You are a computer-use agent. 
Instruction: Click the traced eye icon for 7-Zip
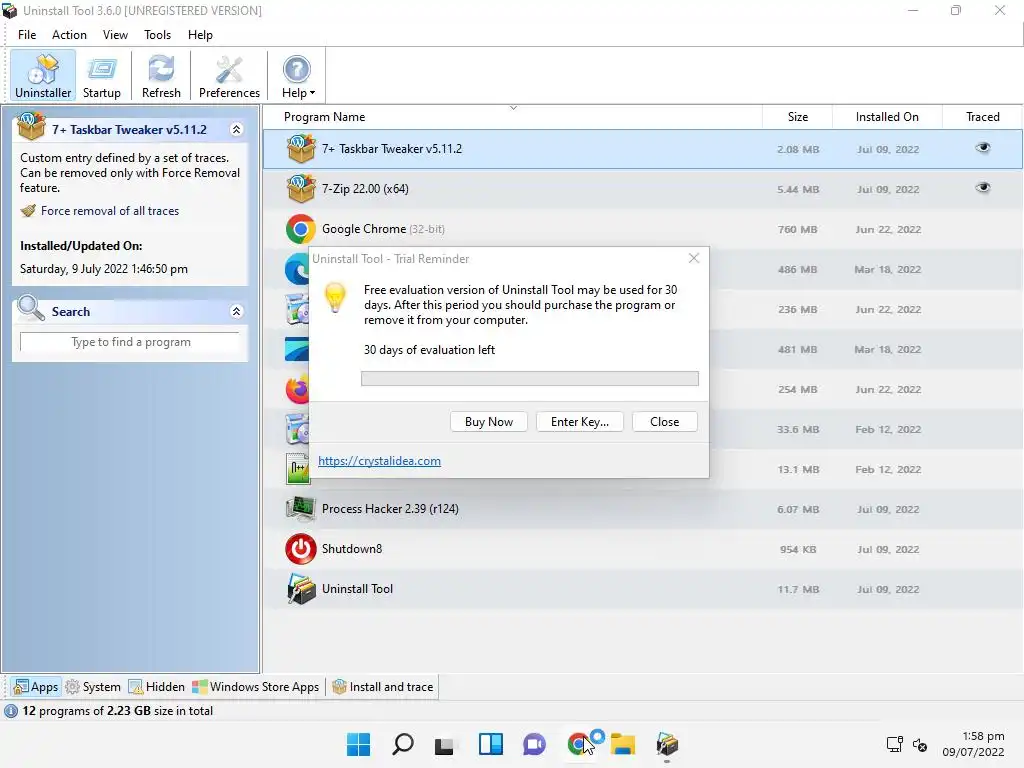[x=983, y=188]
